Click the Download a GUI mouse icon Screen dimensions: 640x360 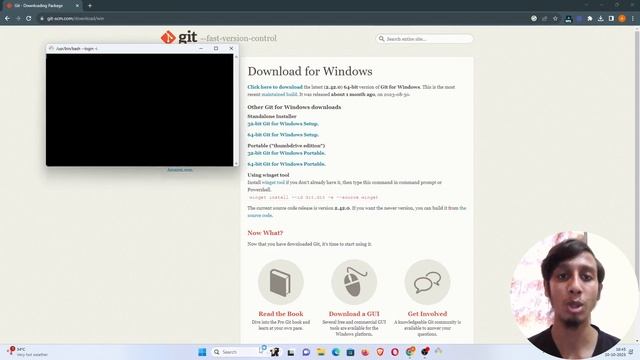pos(354,282)
